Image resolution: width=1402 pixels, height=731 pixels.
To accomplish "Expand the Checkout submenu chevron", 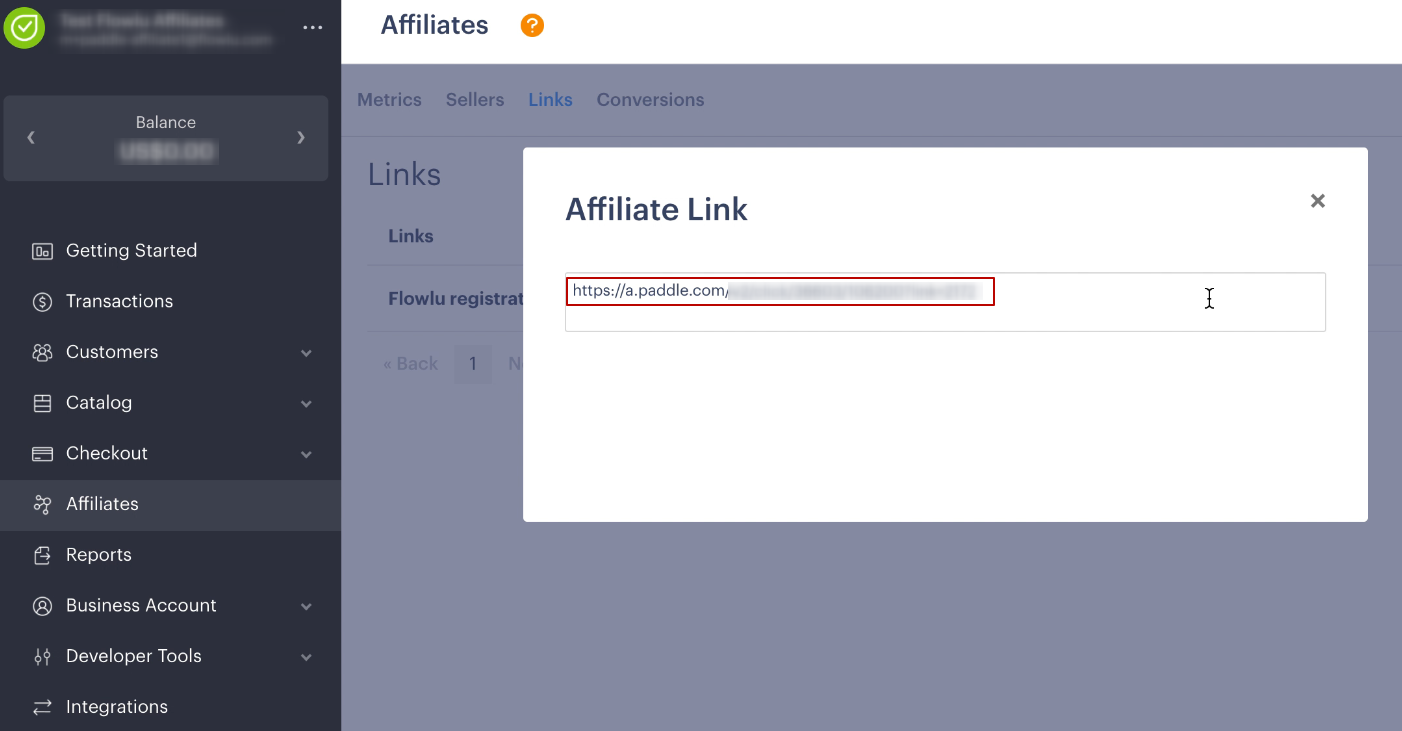I will (306, 454).
